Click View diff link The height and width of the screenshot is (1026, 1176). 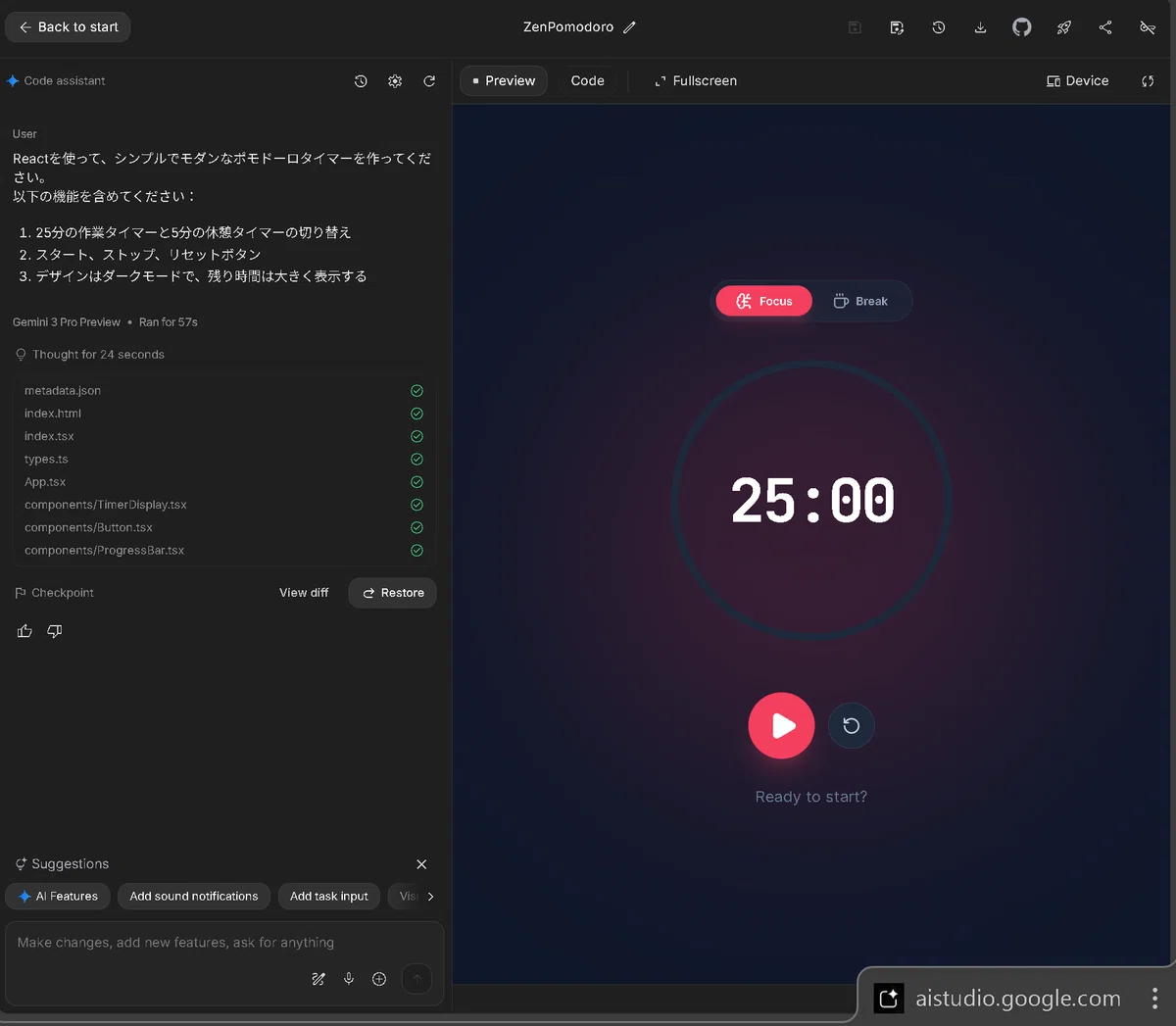coord(304,593)
